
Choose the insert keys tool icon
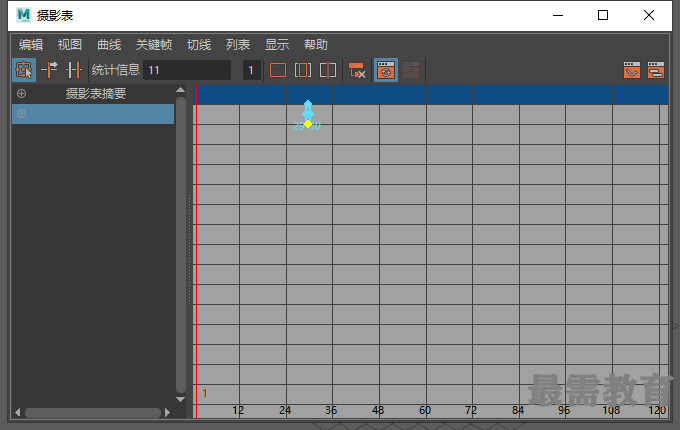[74, 70]
